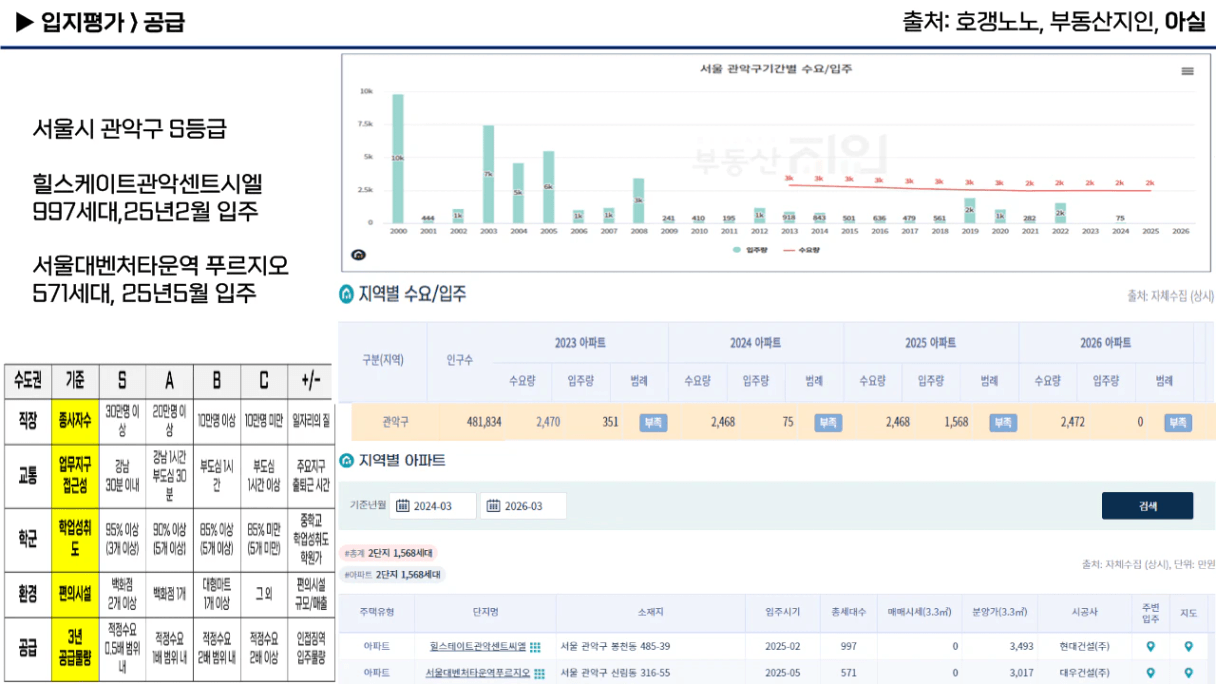Click the 단지명 column header
The height and width of the screenshot is (684, 1216).
[485, 612]
